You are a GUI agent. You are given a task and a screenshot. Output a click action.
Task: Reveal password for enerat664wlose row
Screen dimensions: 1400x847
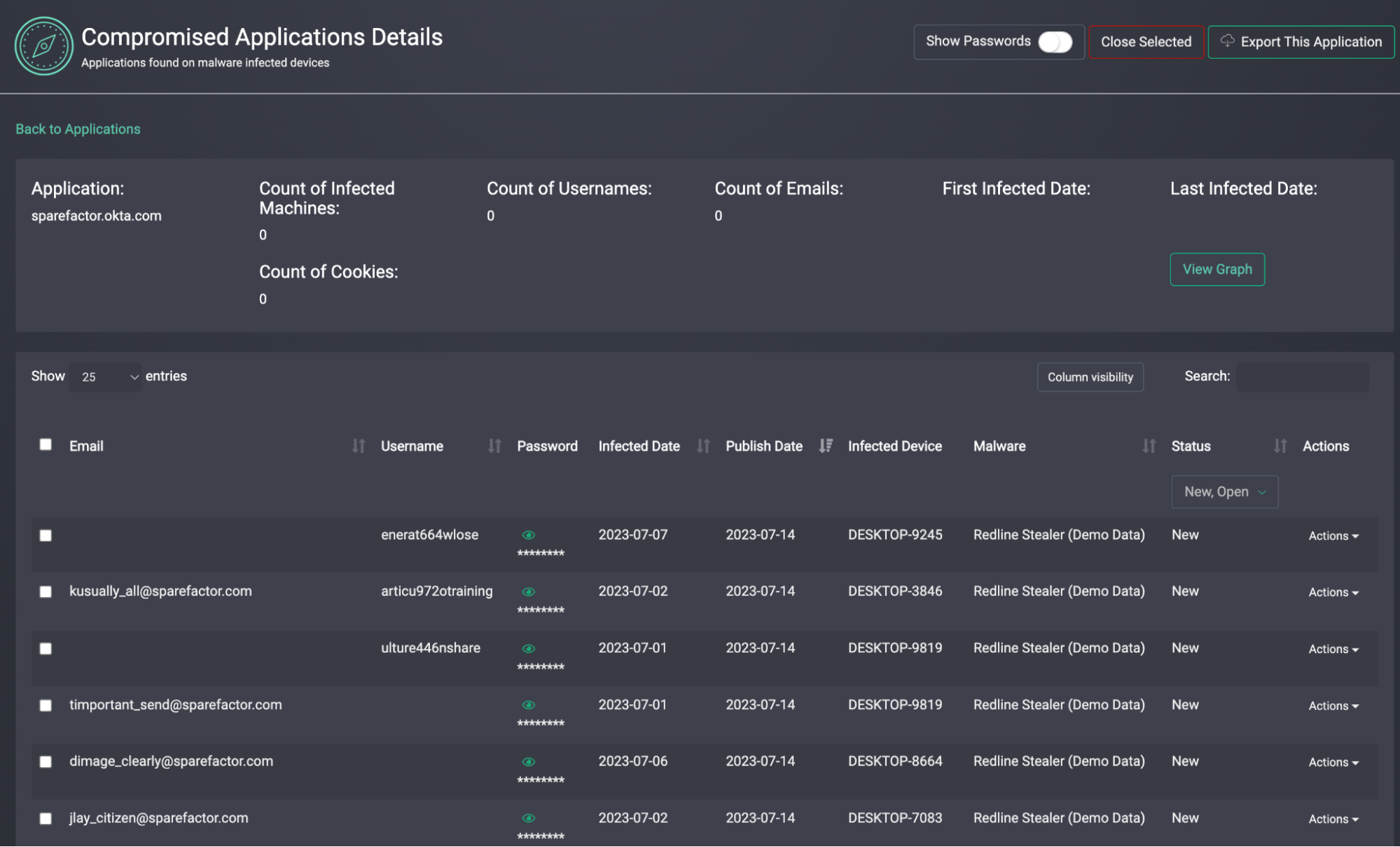coord(529,535)
